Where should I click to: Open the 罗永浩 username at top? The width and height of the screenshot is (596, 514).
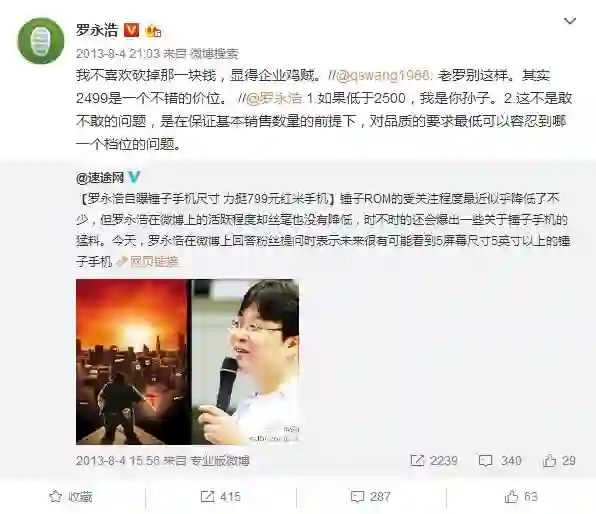(x=97, y=30)
